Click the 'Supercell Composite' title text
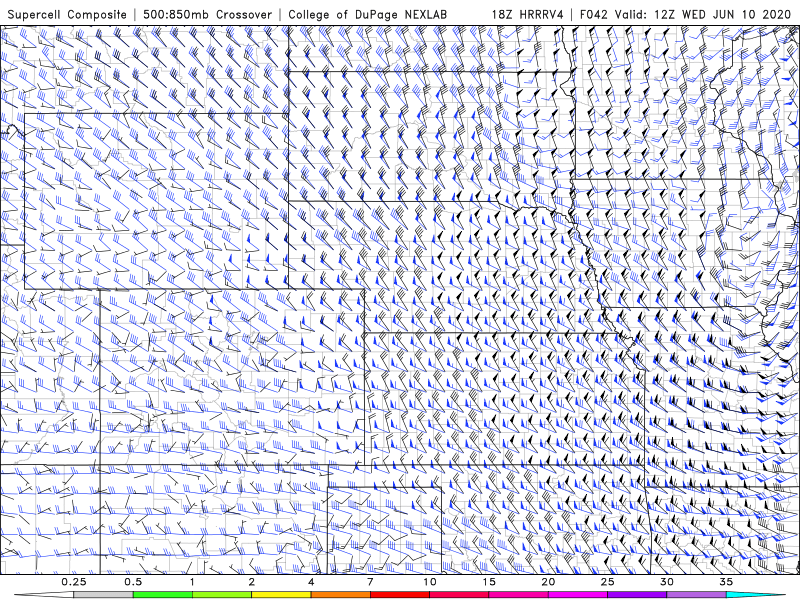 [x=67, y=15]
